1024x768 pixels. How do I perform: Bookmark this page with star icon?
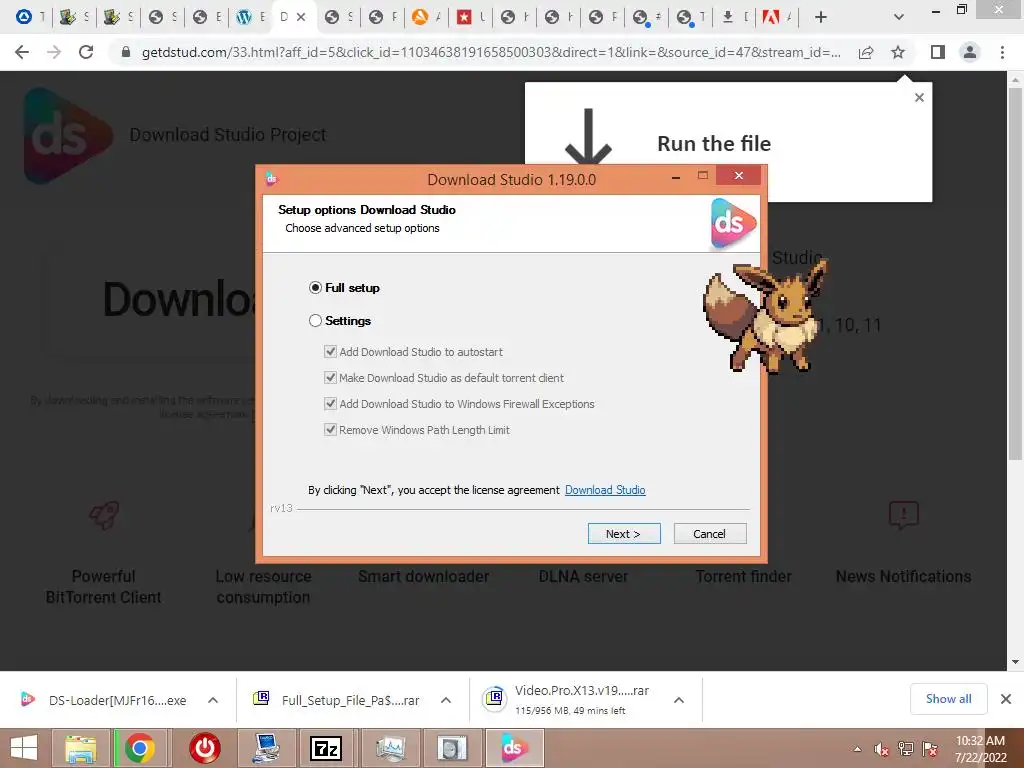click(898, 52)
